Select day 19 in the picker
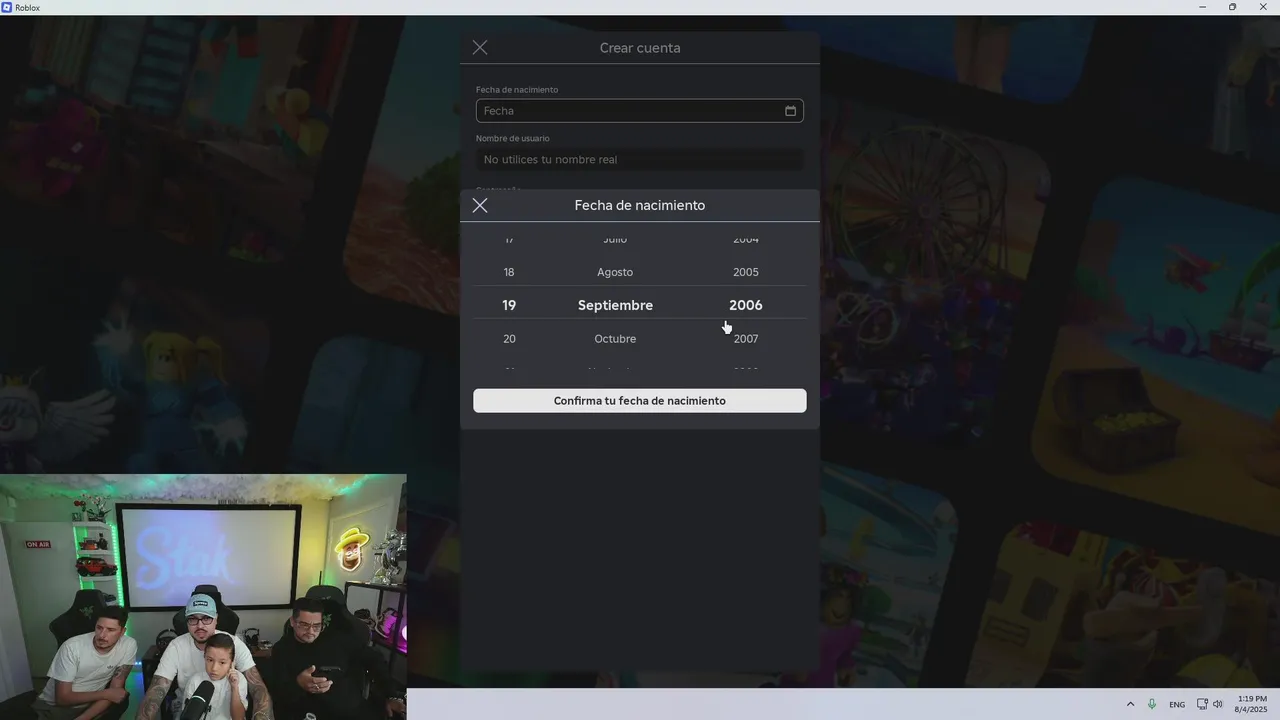 (x=509, y=305)
